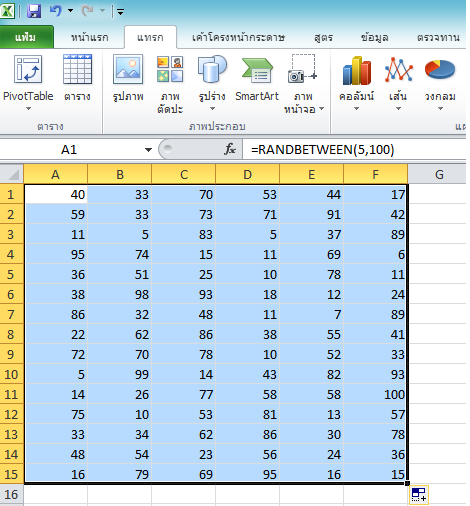This screenshot has height=506, width=470.
Task: Expand the เส้น chart dropdown arrow
Action: click(x=398, y=108)
